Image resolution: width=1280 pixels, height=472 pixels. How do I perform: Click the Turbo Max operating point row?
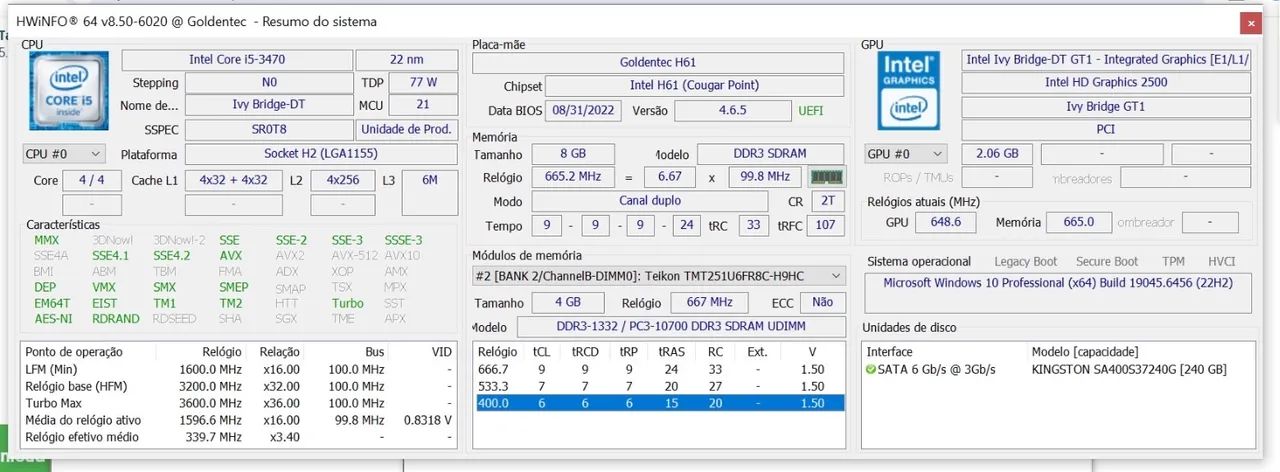click(239, 403)
